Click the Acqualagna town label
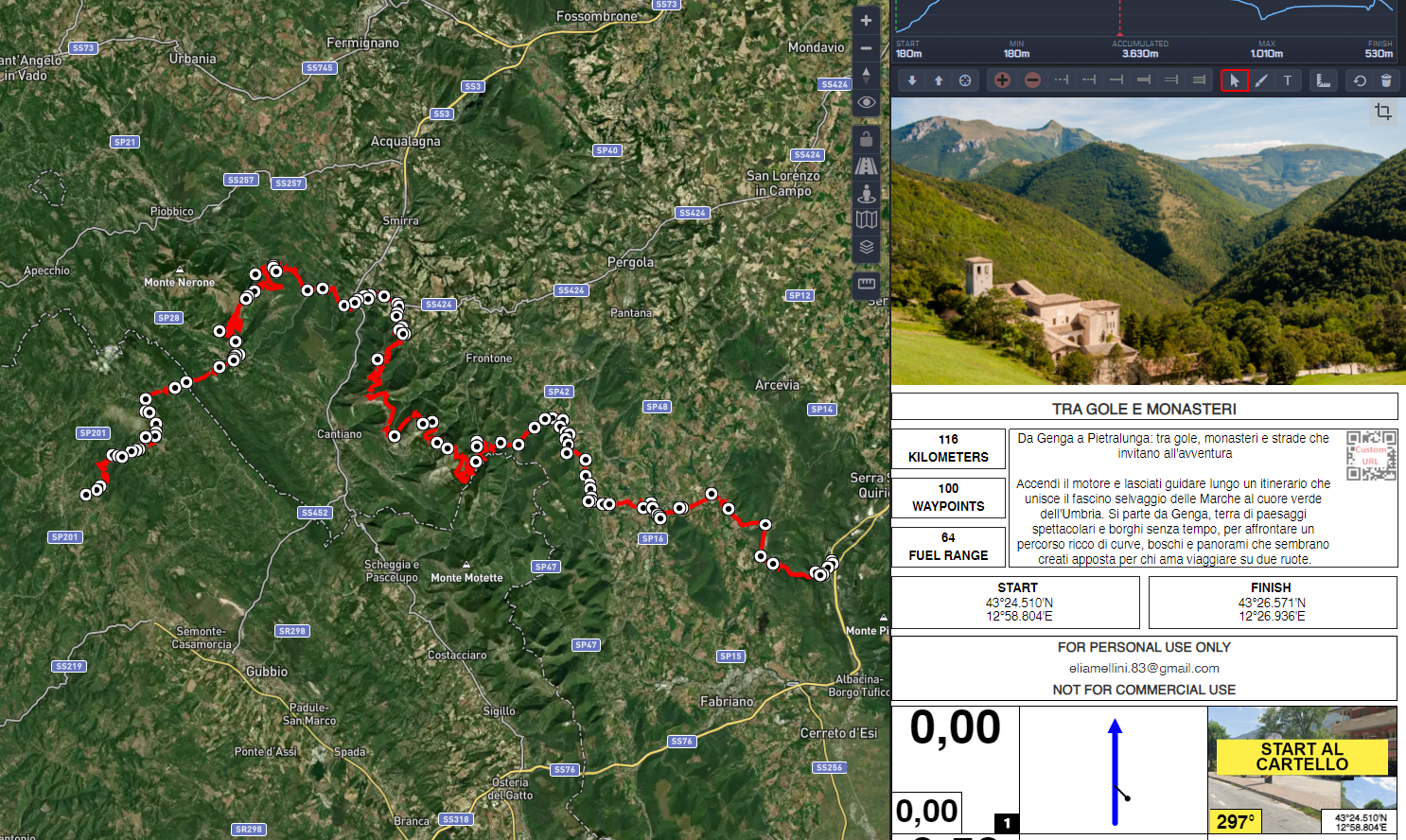Viewport: 1406px width, 840px height. (x=405, y=142)
